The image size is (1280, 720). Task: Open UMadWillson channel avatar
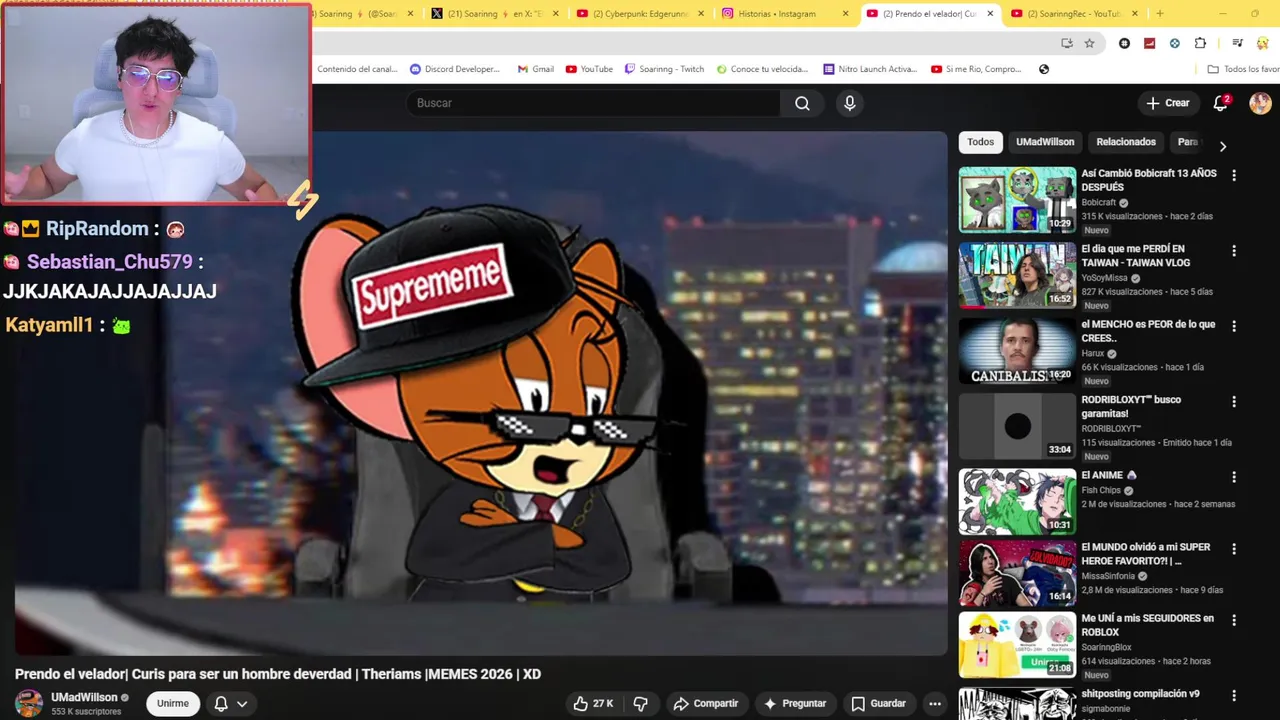[x=29, y=703]
